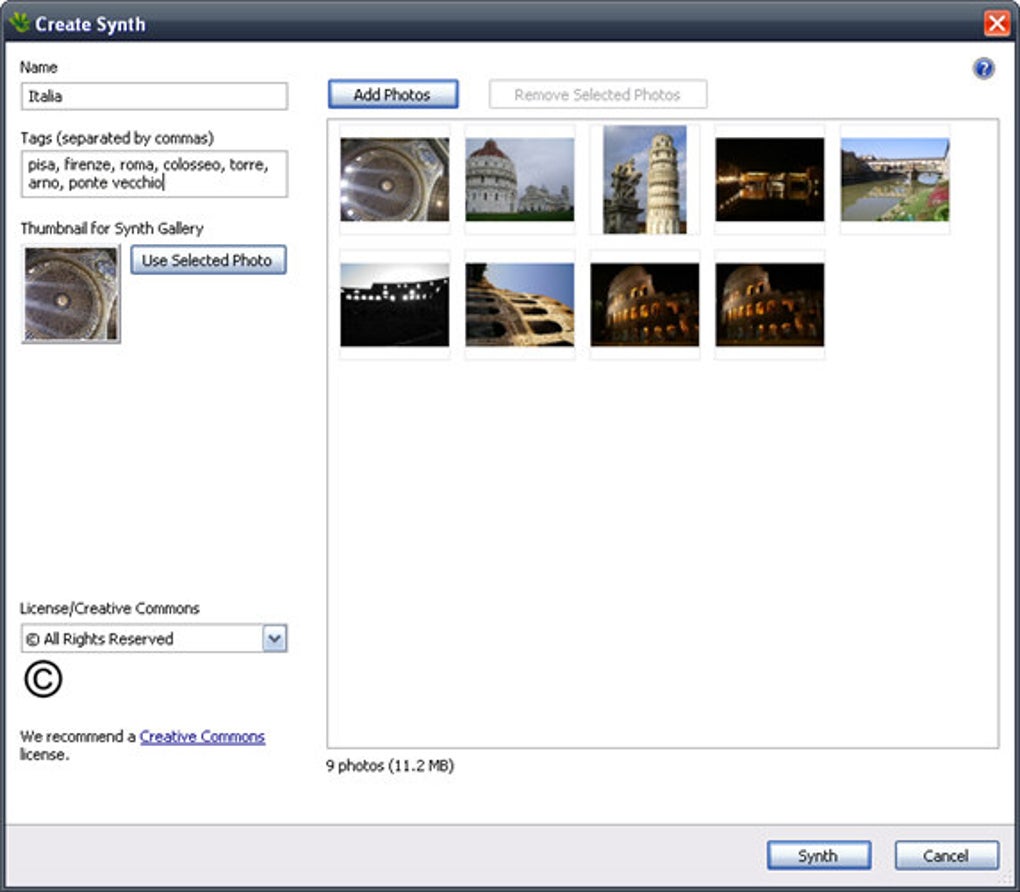Select the dark Colosseum interior night thumbnail

(394, 304)
